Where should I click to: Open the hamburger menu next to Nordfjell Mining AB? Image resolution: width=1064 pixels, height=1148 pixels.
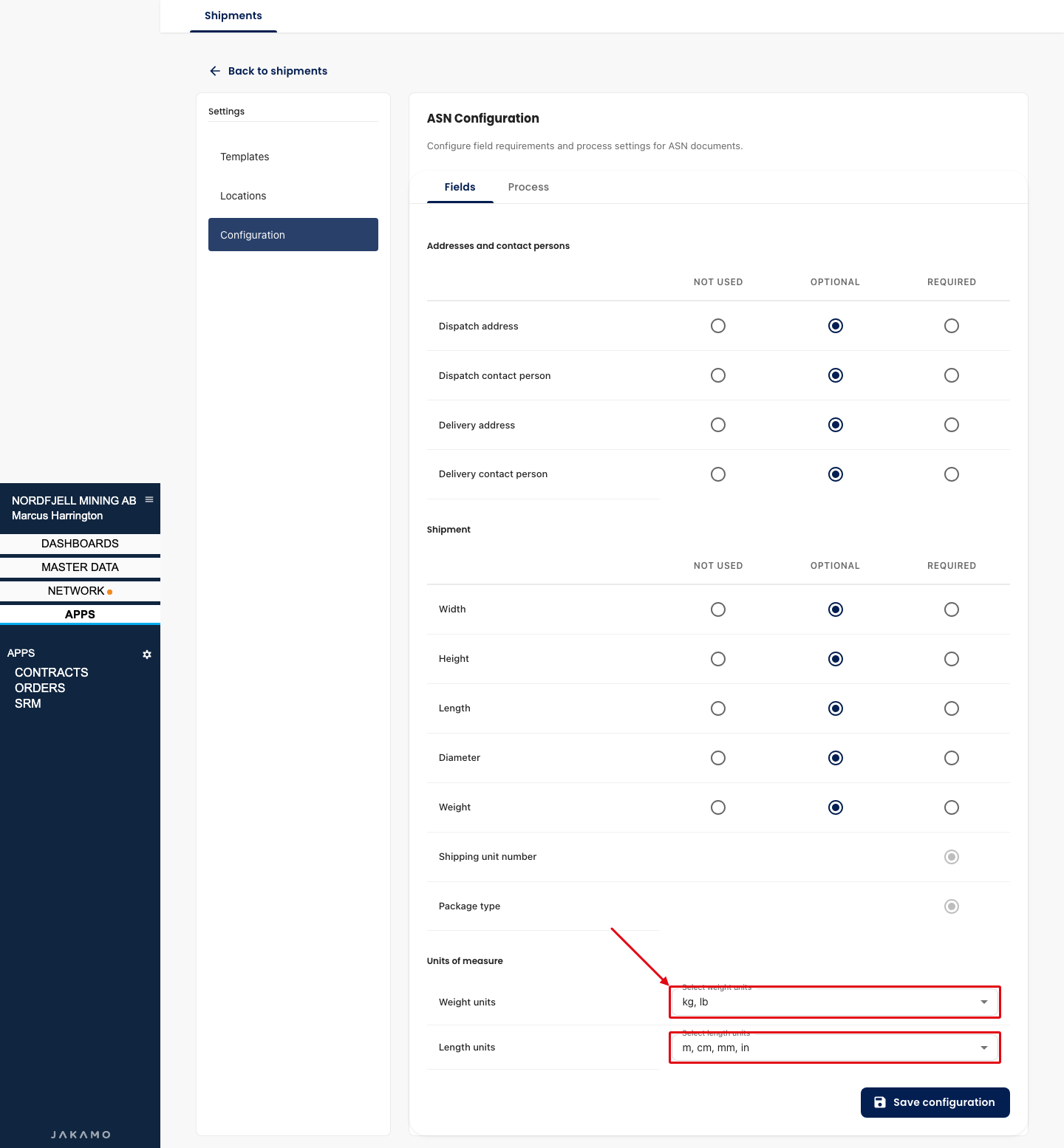point(149,499)
